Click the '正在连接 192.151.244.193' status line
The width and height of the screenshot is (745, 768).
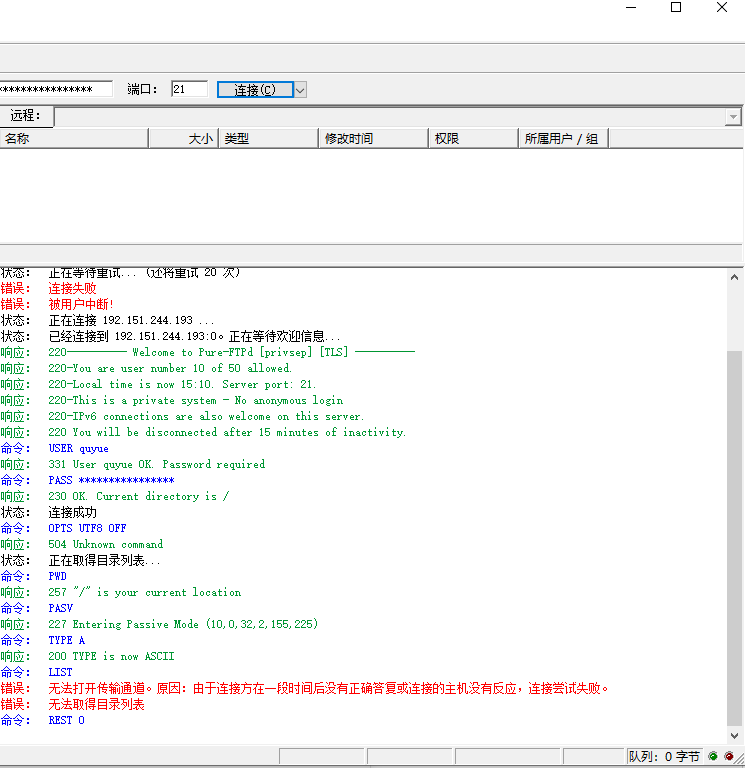pyautogui.click(x=131, y=320)
